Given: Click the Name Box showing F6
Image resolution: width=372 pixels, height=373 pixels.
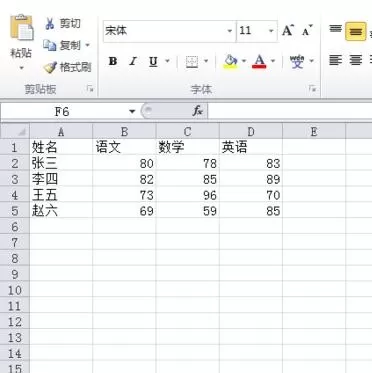Looking at the screenshot, I should point(63,111).
